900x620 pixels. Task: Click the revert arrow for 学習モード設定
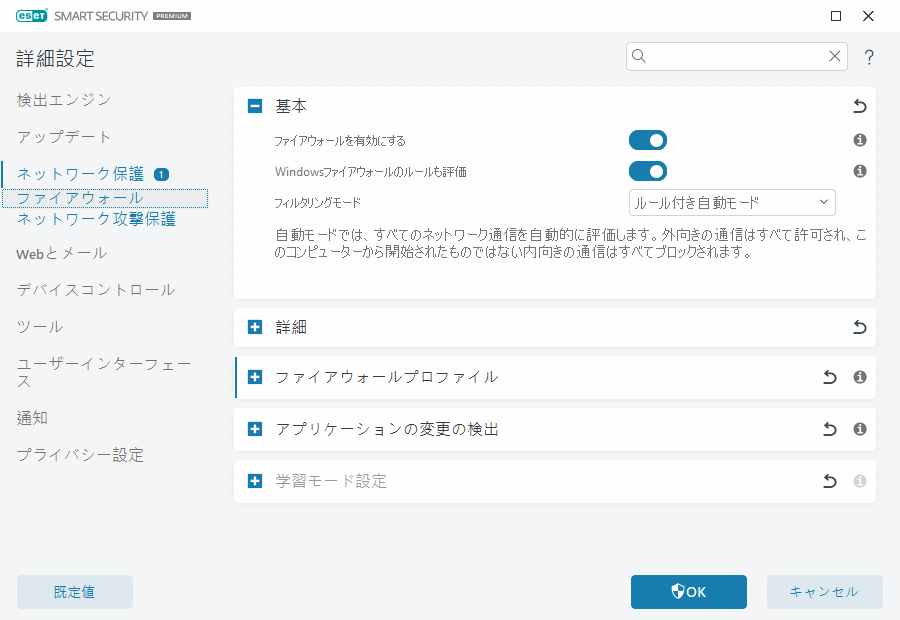click(x=829, y=480)
